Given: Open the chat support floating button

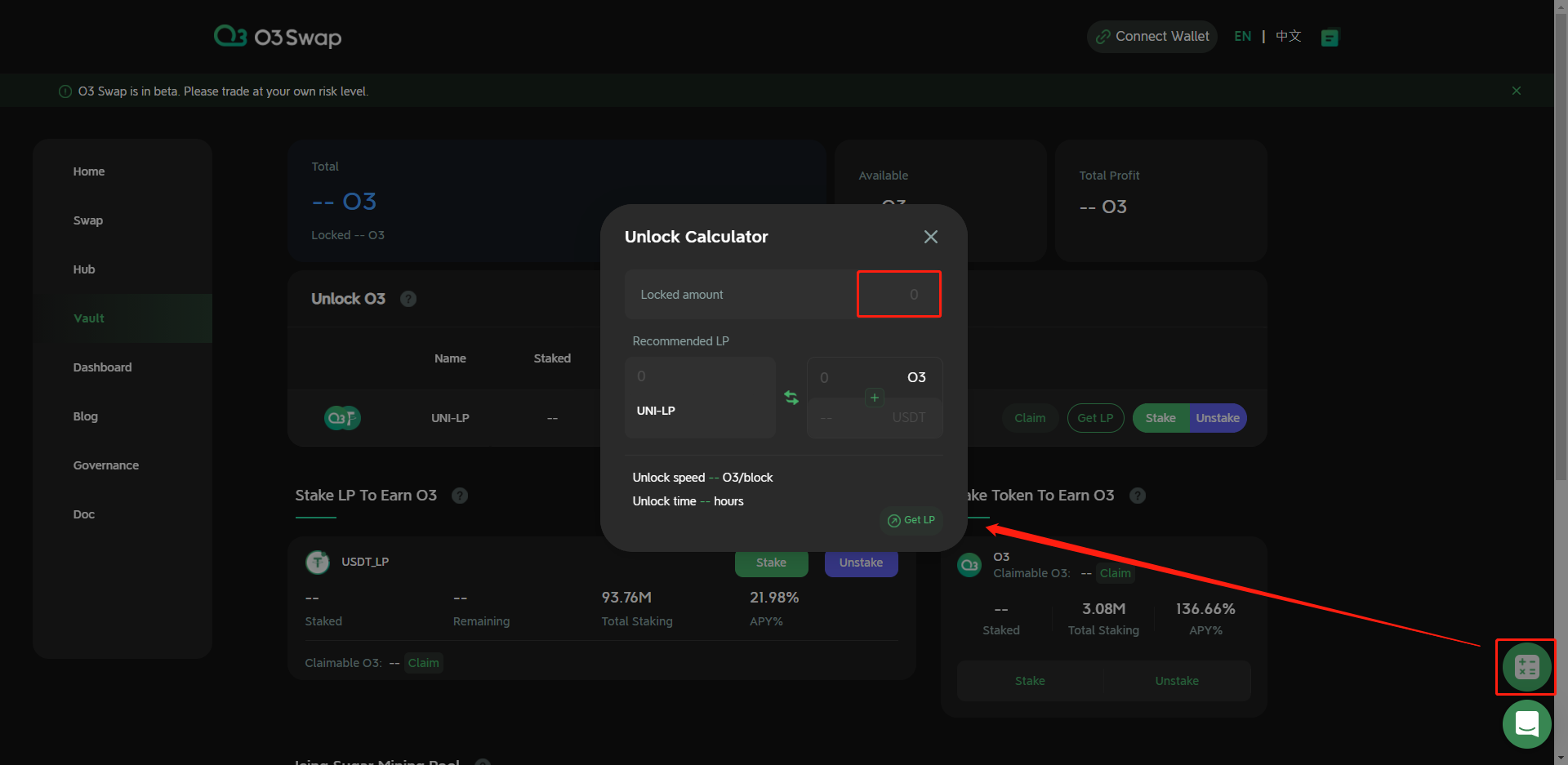Looking at the screenshot, I should (x=1526, y=723).
